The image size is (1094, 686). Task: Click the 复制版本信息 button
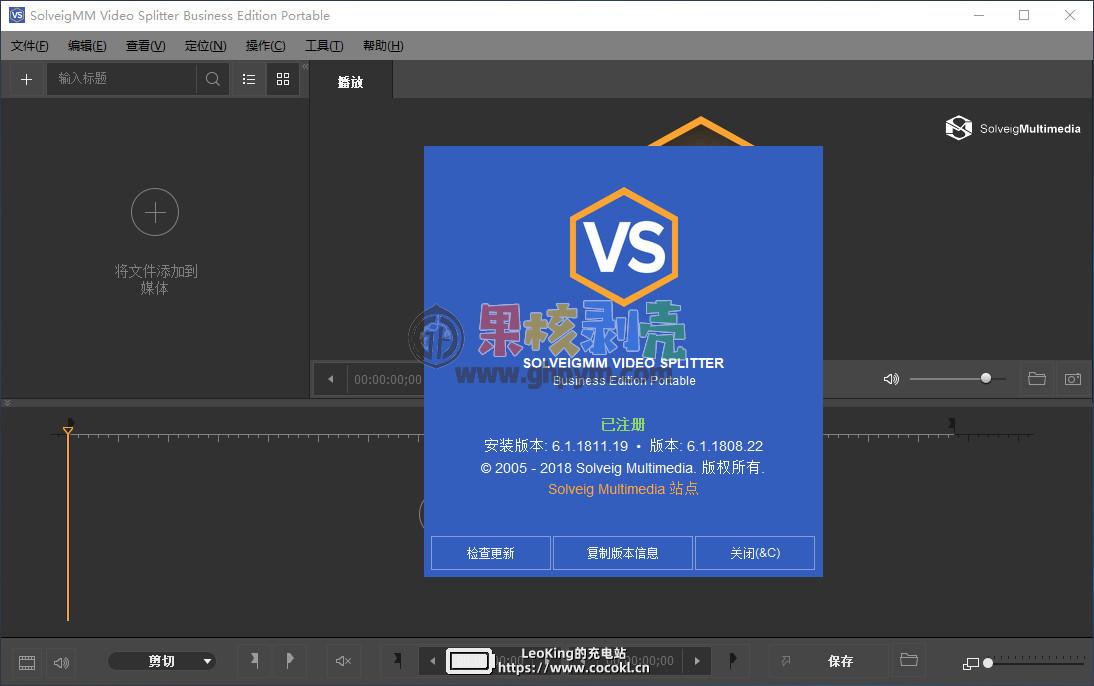622,553
